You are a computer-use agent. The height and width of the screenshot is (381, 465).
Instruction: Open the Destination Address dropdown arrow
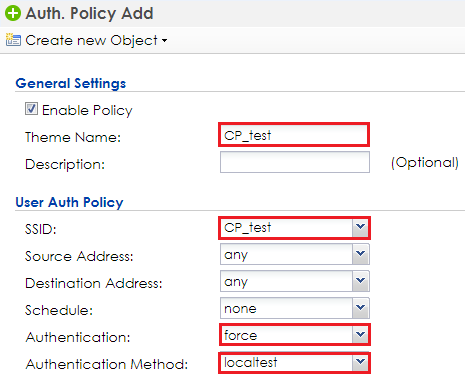(360, 281)
